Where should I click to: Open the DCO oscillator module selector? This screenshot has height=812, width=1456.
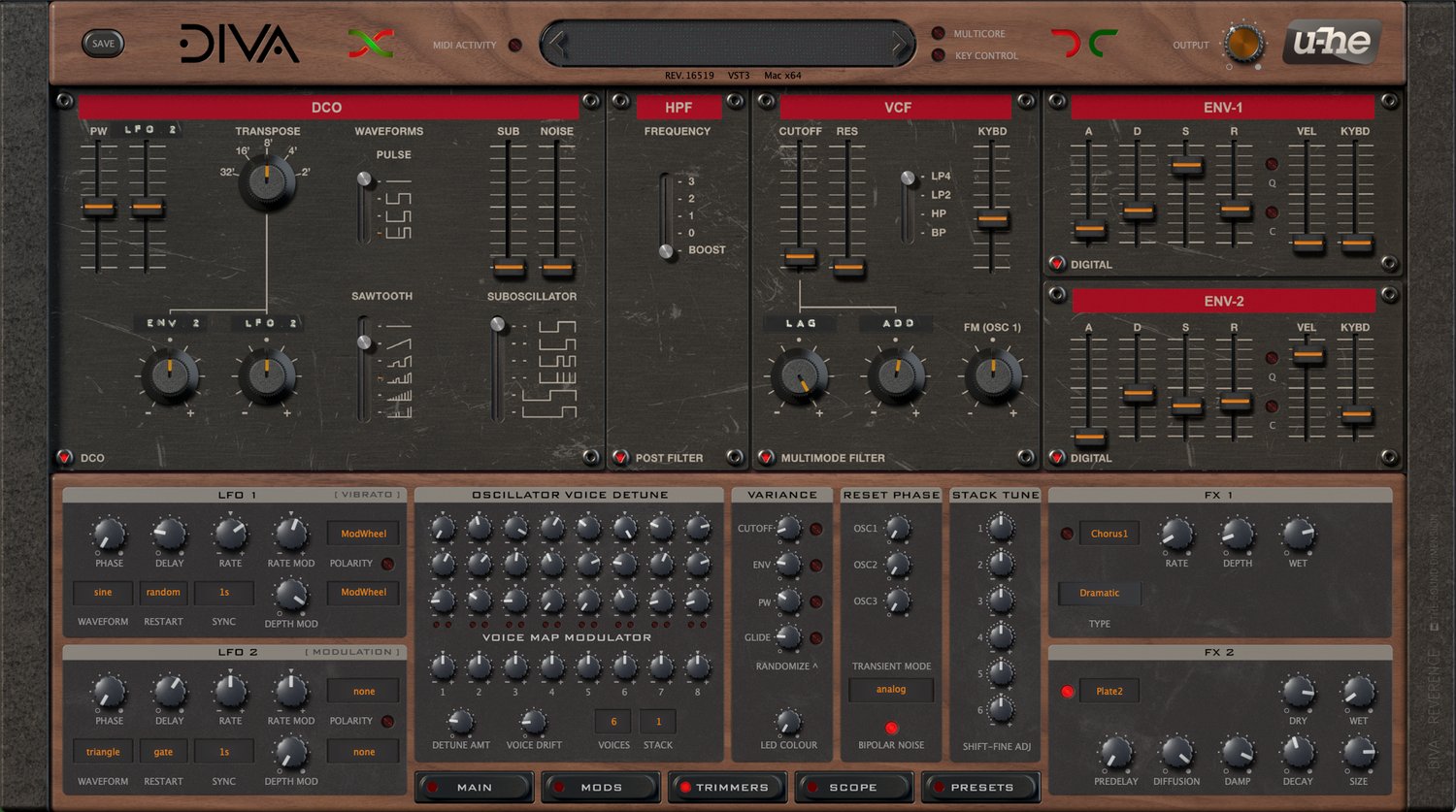65,457
